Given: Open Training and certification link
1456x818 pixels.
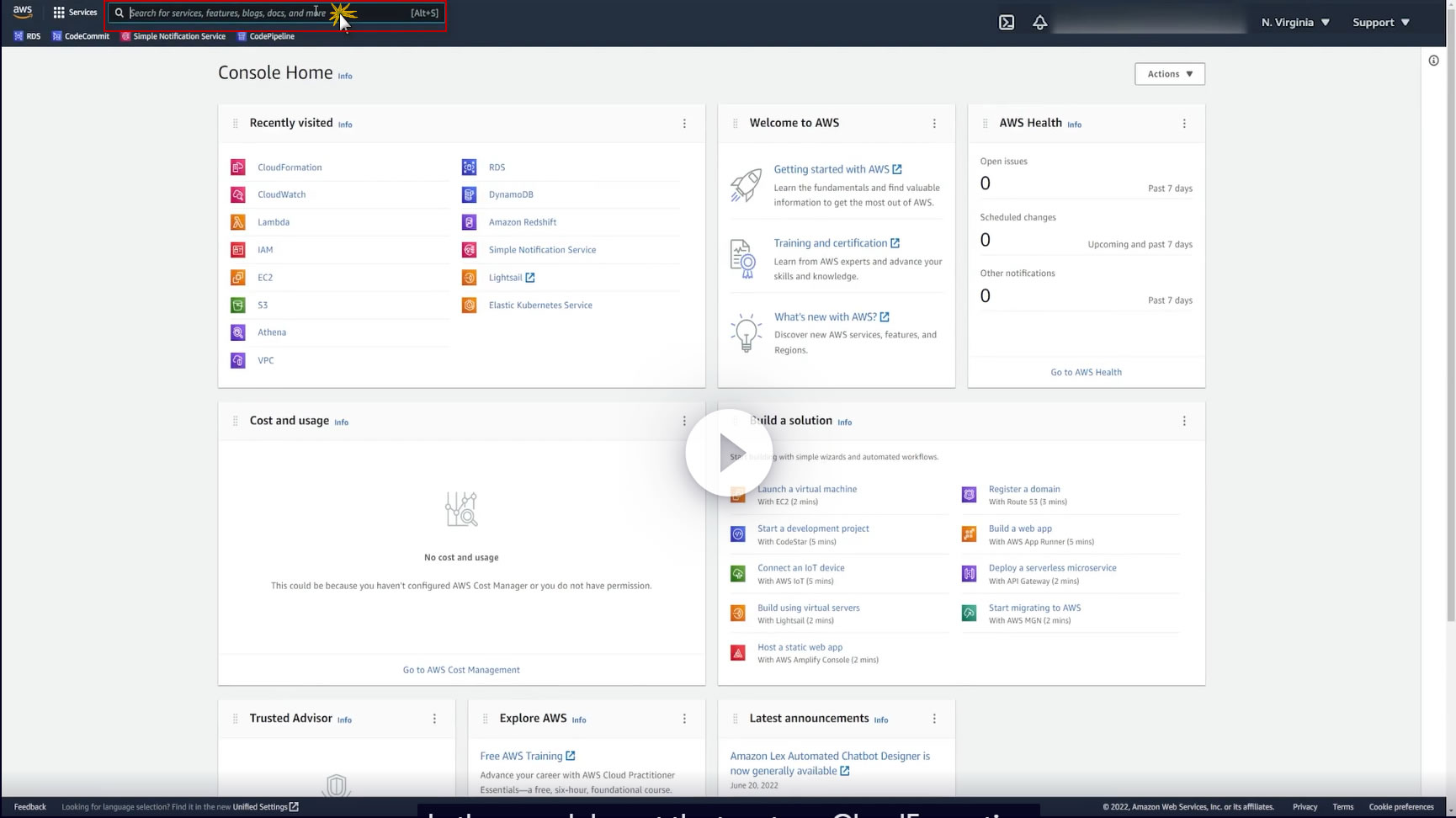Looking at the screenshot, I should click(x=837, y=243).
